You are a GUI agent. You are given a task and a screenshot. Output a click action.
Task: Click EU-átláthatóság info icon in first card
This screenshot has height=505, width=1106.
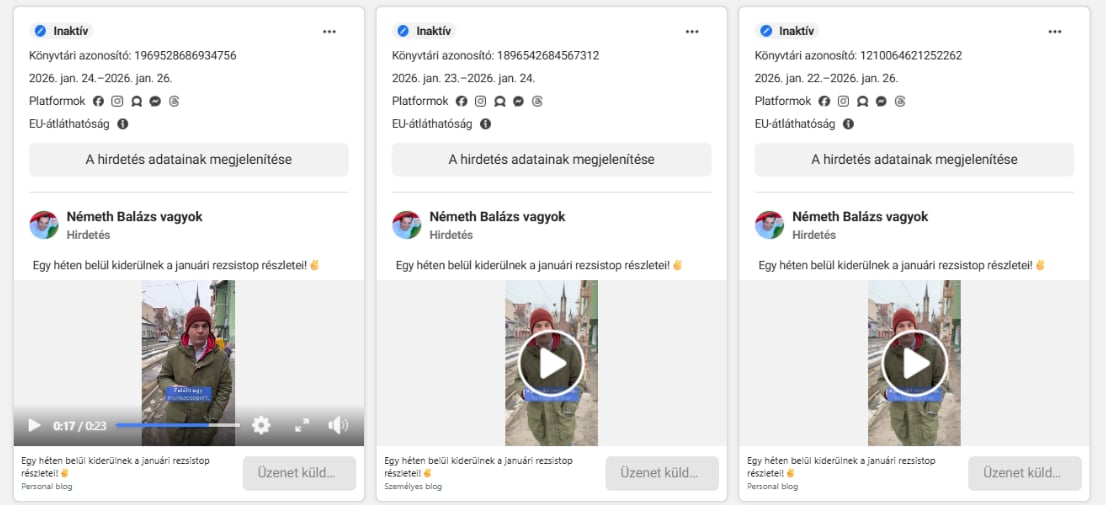point(123,124)
